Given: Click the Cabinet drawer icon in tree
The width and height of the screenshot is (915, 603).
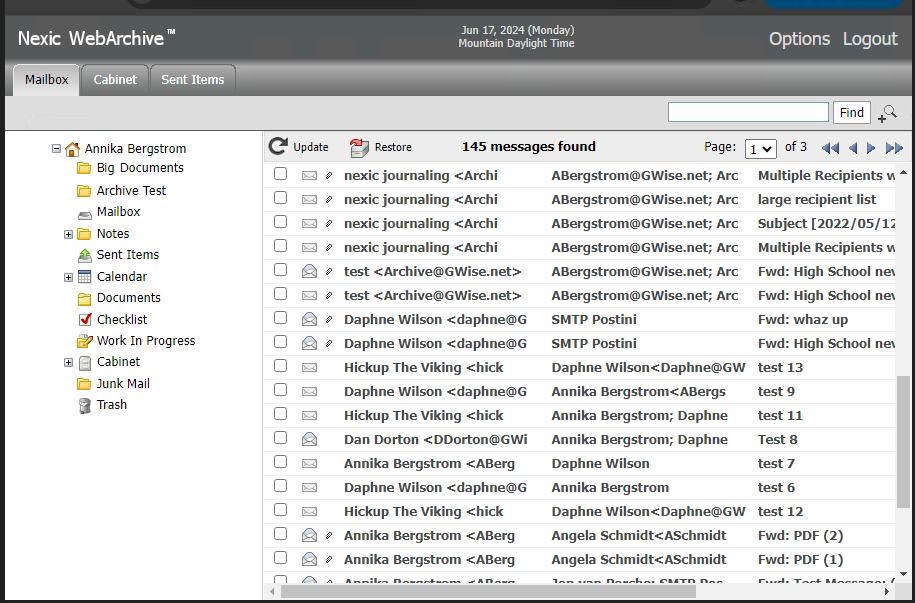Looking at the screenshot, I should coord(85,363).
